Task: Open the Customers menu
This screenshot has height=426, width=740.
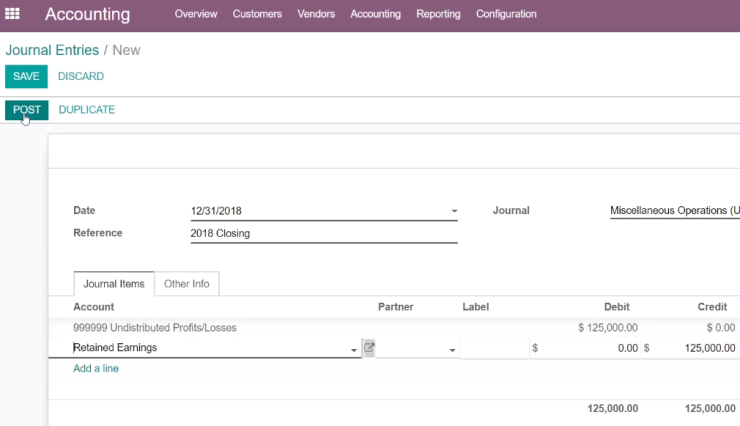Action: point(257,14)
